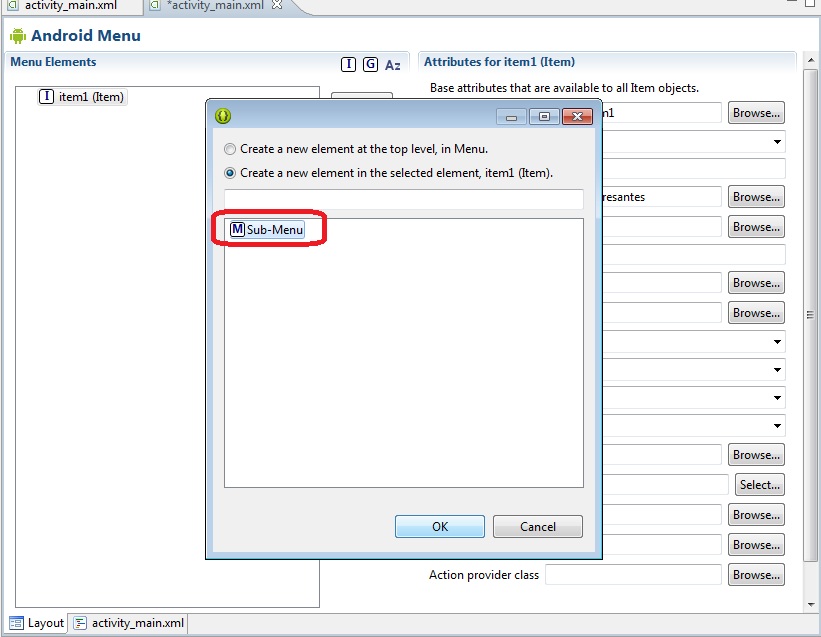Click the green icon in the dialog title bar
Viewport: 821px width, 637px height.
pos(223,116)
